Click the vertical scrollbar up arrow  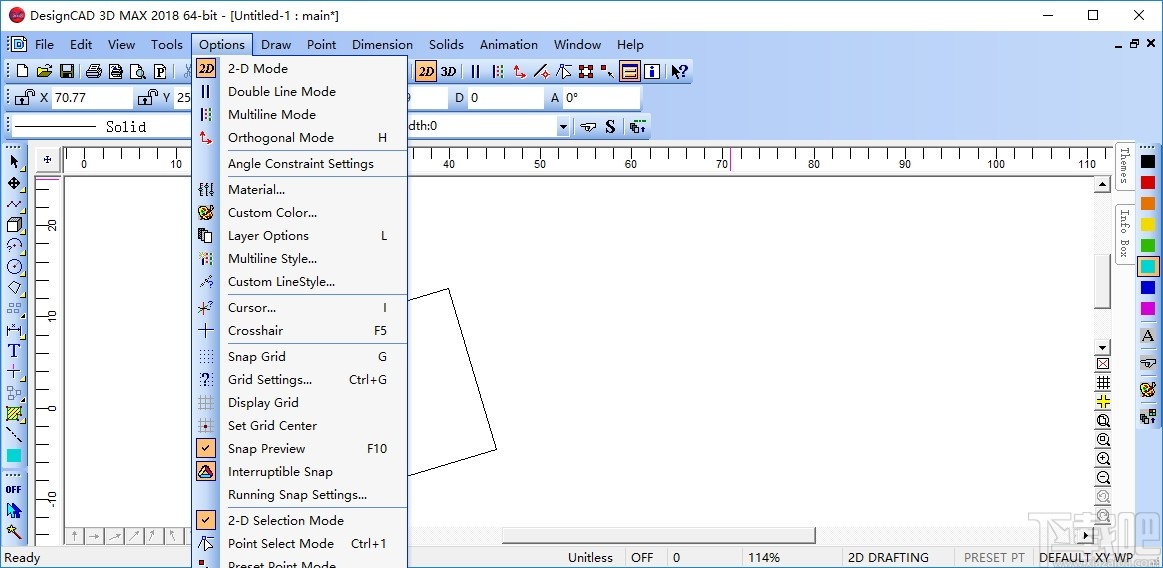[1103, 185]
